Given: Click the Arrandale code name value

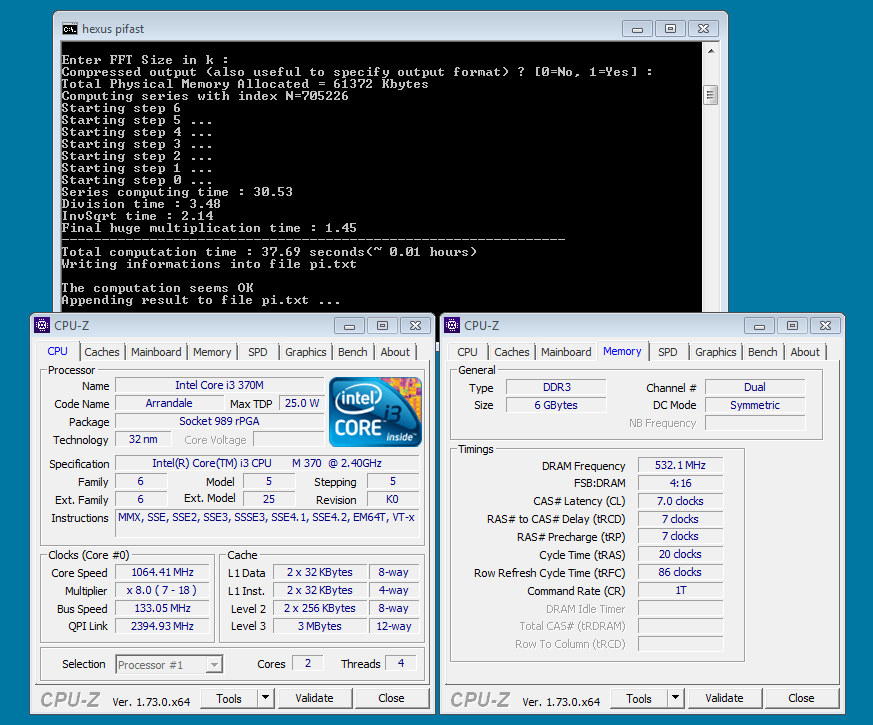Looking at the screenshot, I should pyautogui.click(x=169, y=403).
